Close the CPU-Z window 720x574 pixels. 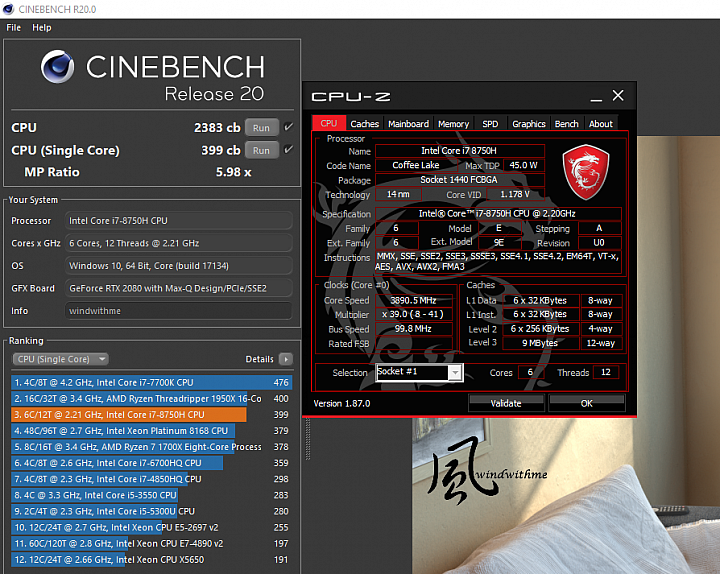618,96
